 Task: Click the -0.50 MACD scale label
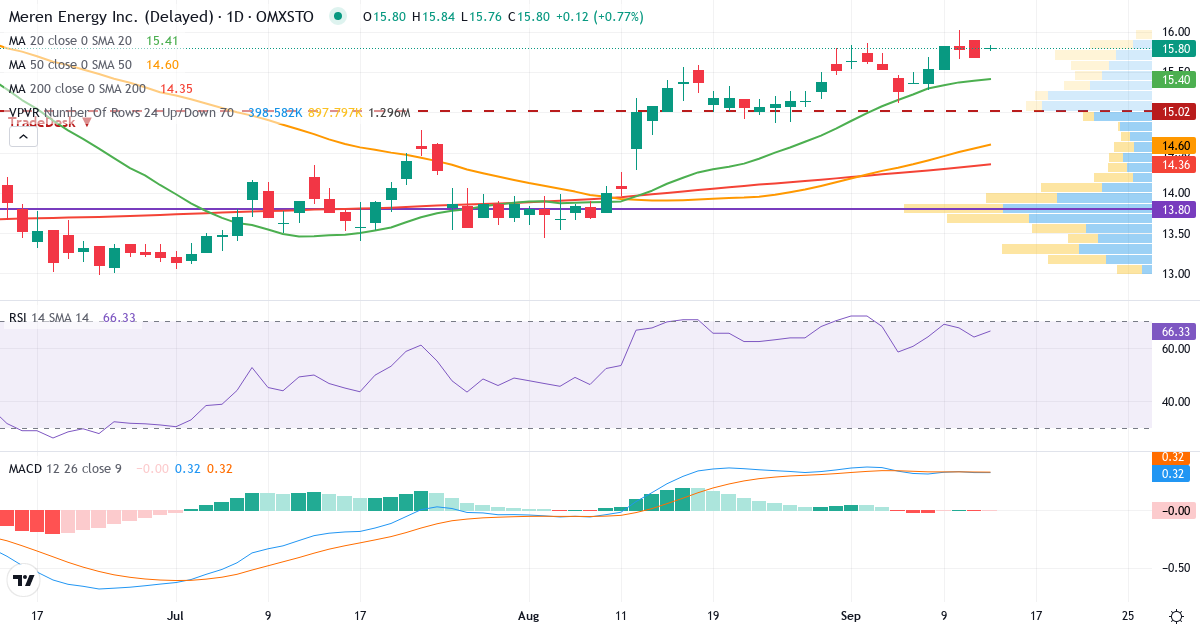click(1175, 567)
